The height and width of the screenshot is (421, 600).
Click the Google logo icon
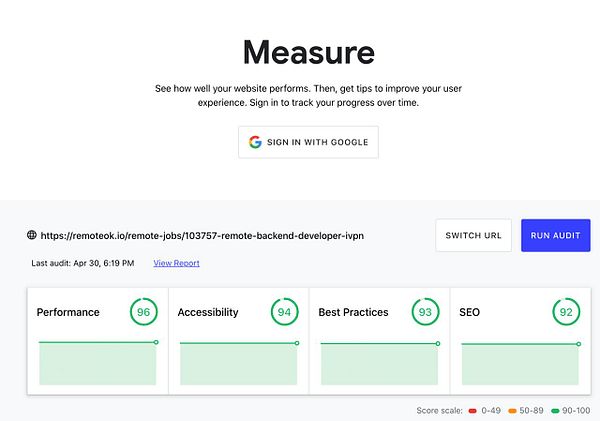click(255, 142)
